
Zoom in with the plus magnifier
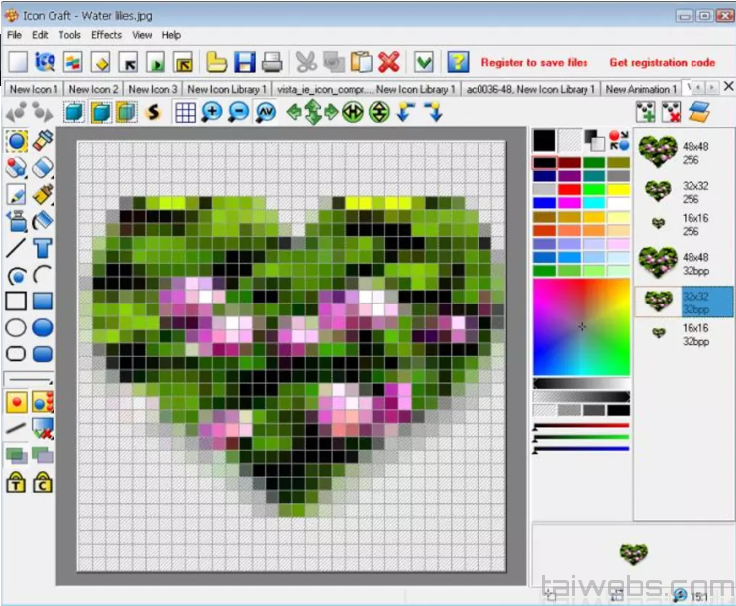(x=212, y=112)
